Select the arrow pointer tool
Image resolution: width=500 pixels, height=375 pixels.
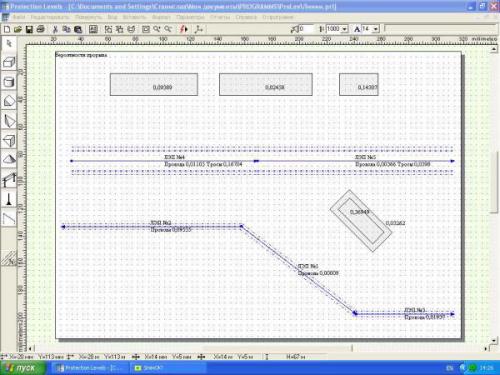coord(9,43)
